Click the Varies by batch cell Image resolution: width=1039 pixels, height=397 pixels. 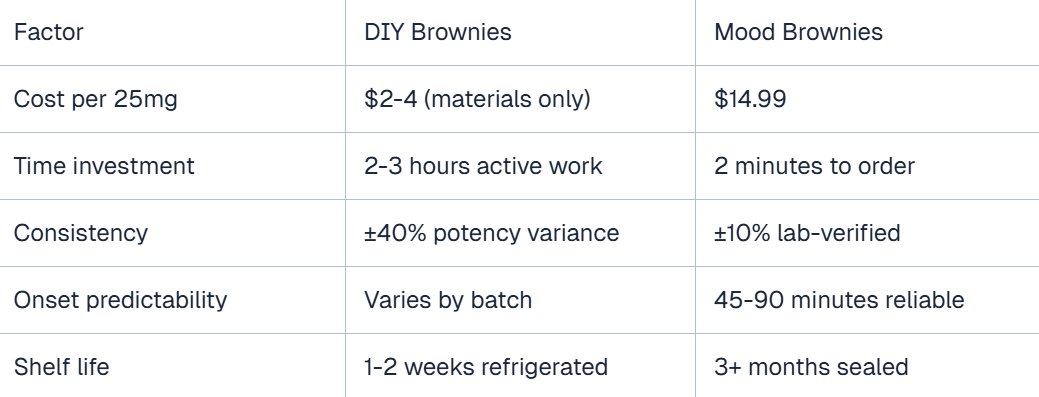[x=448, y=300]
